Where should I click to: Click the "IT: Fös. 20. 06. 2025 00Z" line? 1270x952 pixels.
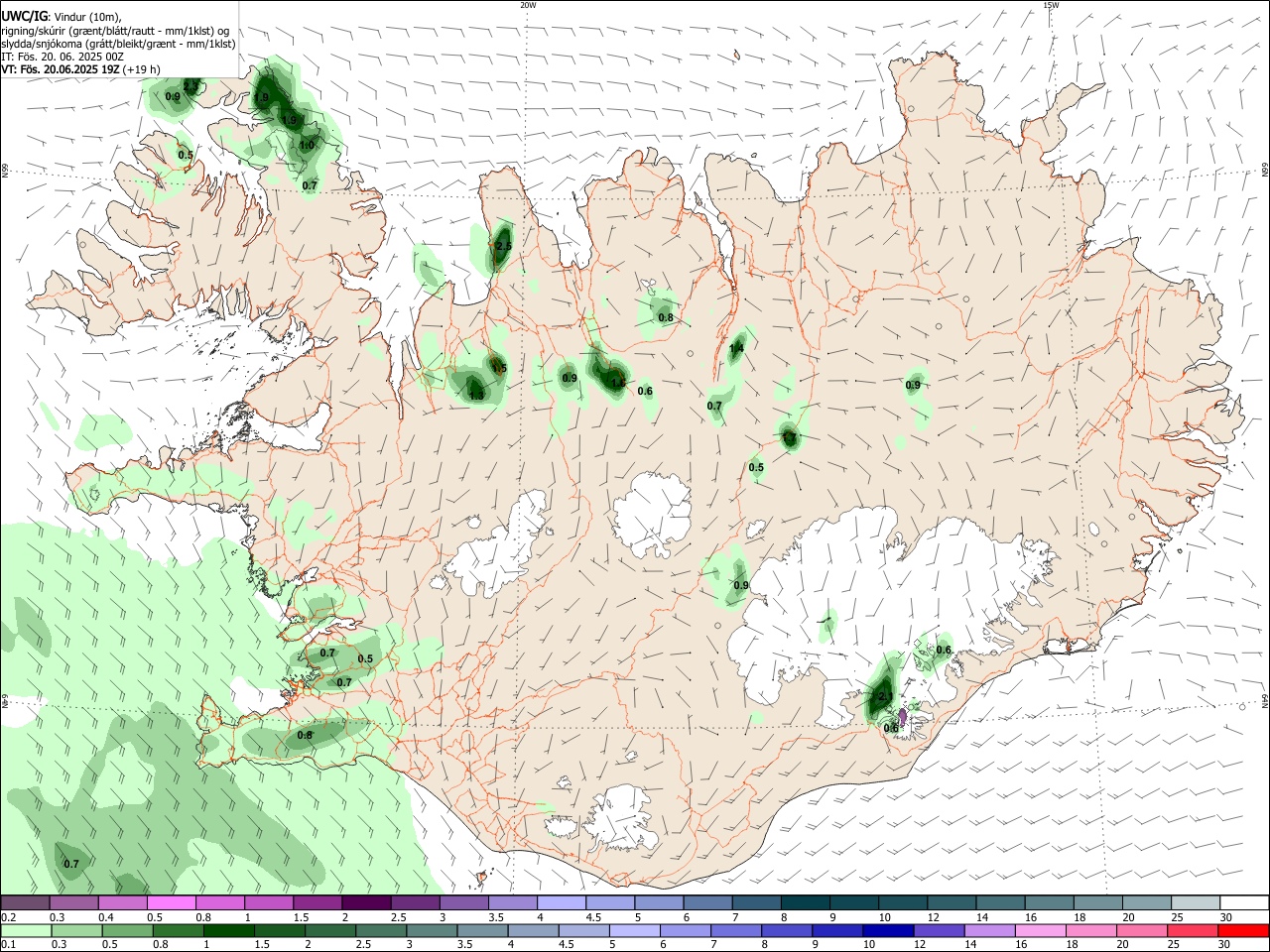[63, 57]
